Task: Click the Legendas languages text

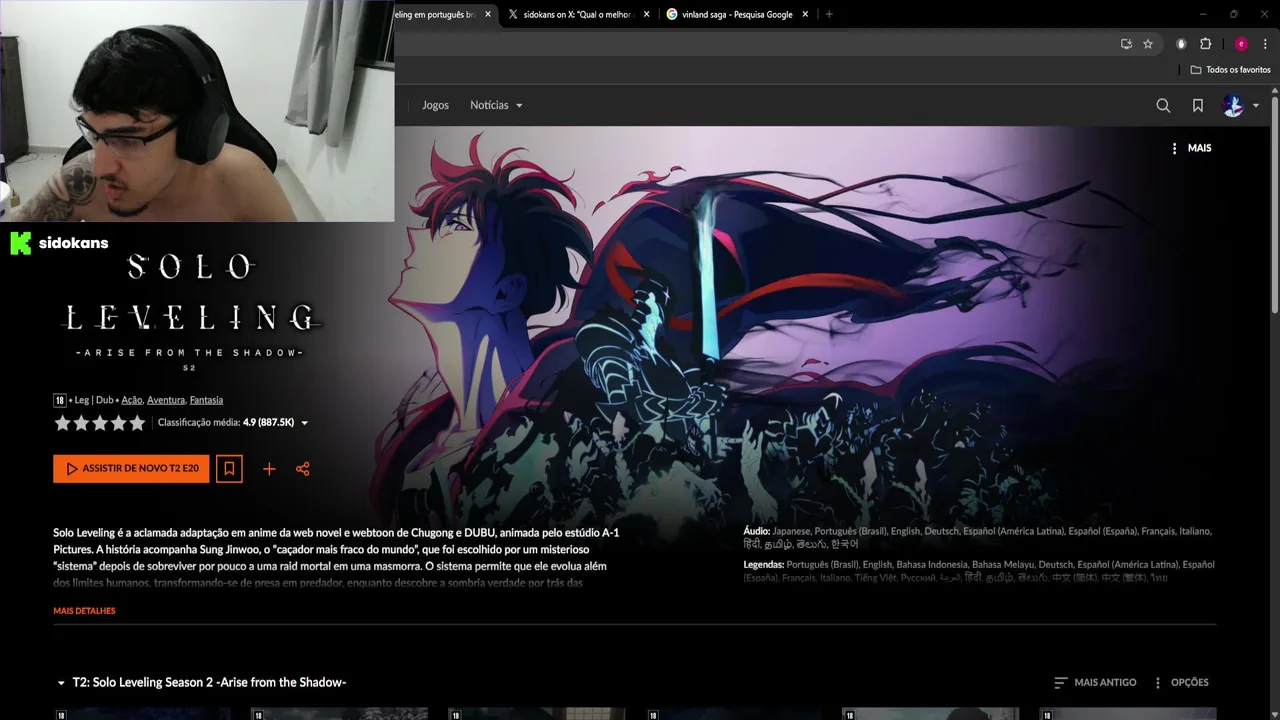Action: [979, 571]
